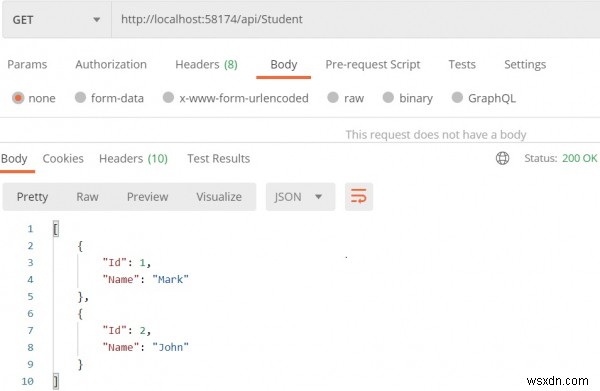Click line number 10 in the response
The image size is (600, 391).
click(x=28, y=381)
